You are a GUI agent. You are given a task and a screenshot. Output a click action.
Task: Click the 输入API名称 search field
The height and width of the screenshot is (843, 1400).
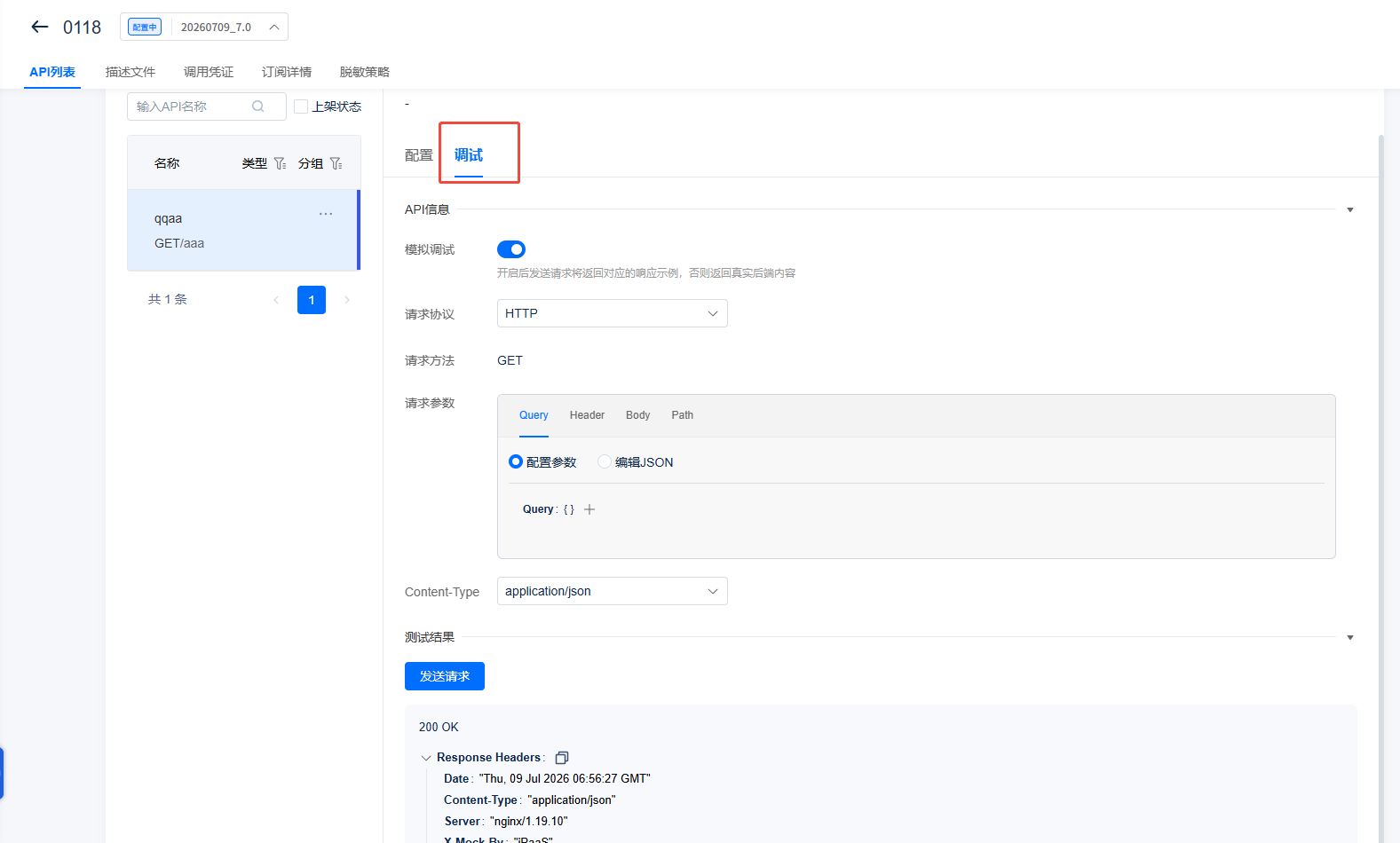207,106
